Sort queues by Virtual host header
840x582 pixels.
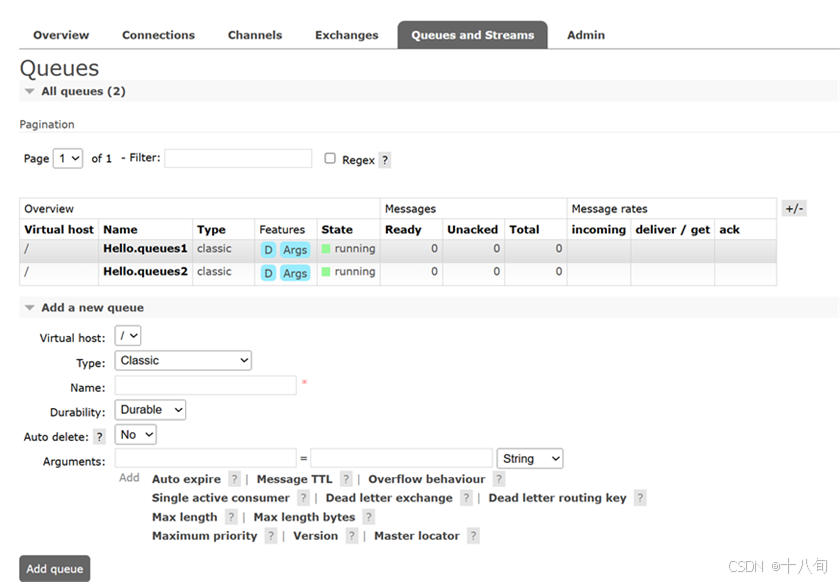[x=59, y=229]
